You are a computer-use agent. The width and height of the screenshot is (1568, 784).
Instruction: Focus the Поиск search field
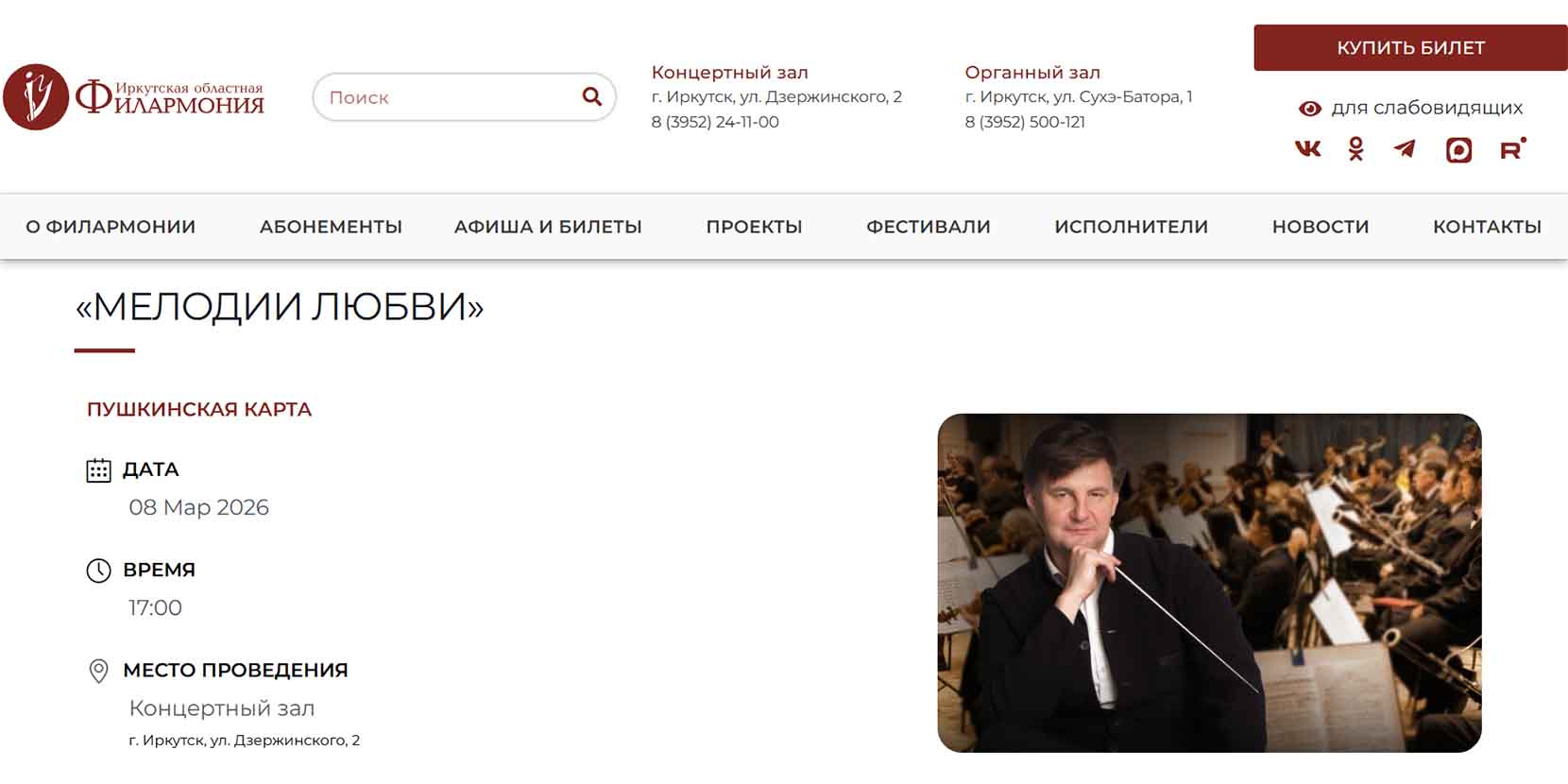[x=449, y=97]
